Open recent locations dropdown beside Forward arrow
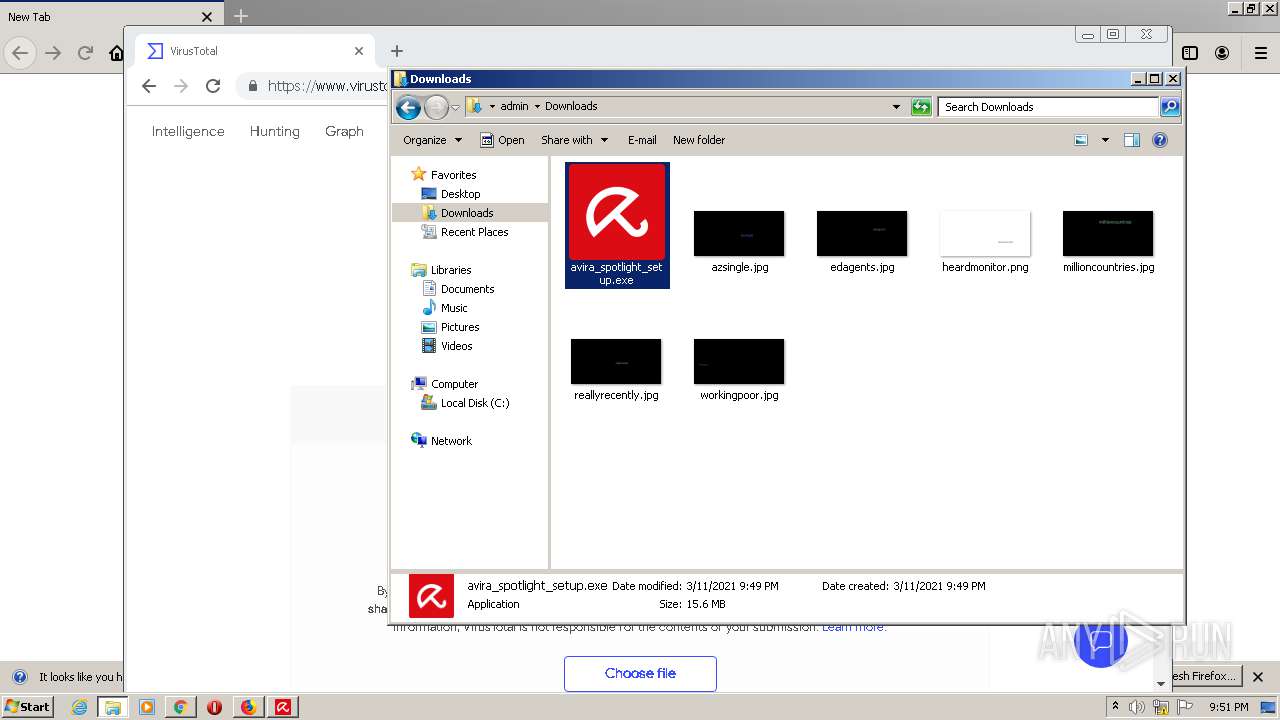This screenshot has height=720, width=1280. 456,107
